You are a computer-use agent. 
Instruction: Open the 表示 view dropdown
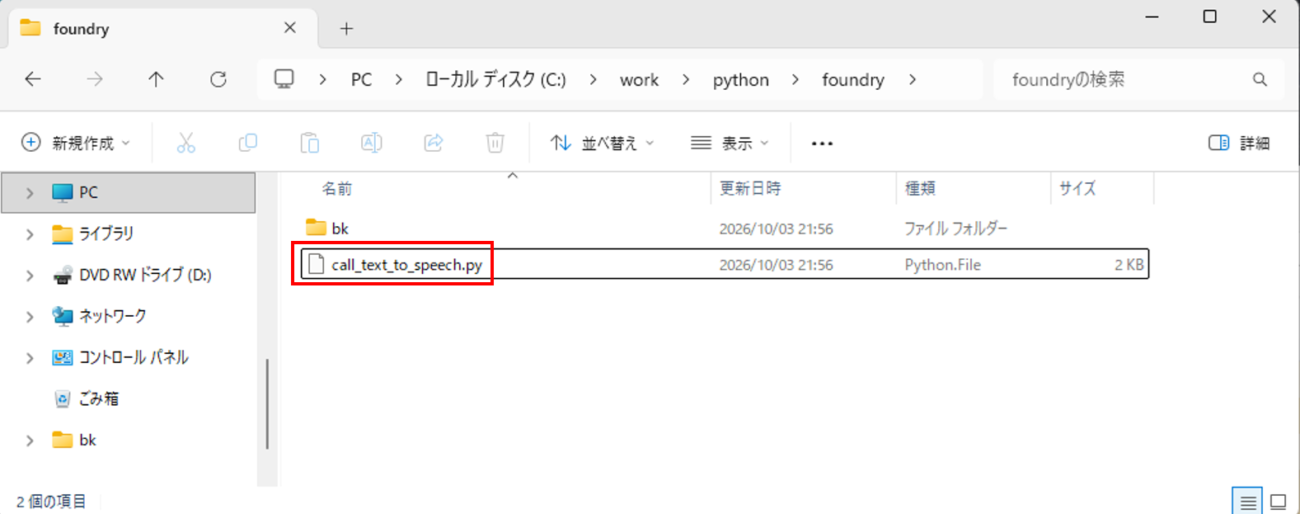click(730, 143)
